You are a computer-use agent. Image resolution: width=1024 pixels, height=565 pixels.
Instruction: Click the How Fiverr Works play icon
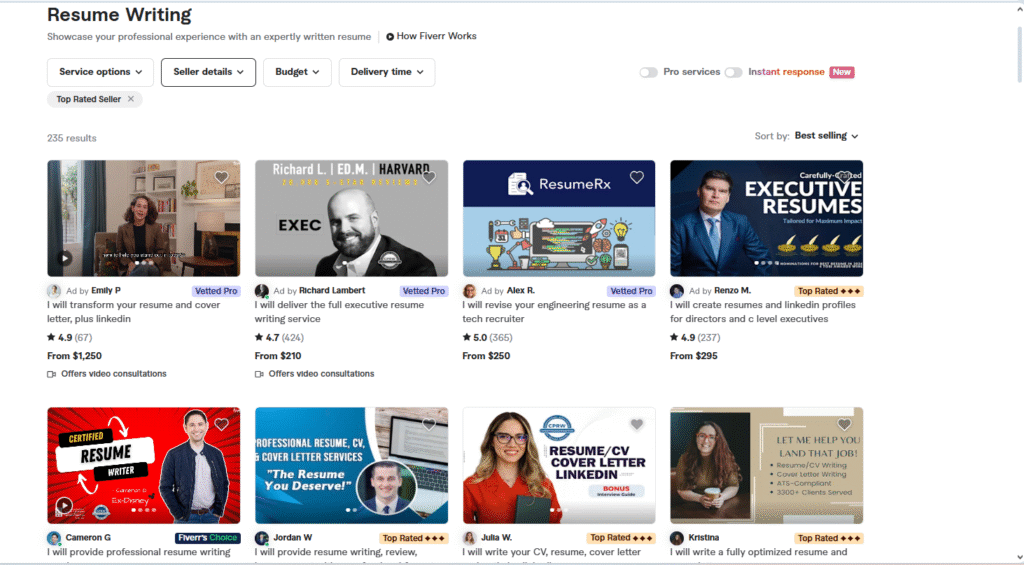pyautogui.click(x=390, y=37)
